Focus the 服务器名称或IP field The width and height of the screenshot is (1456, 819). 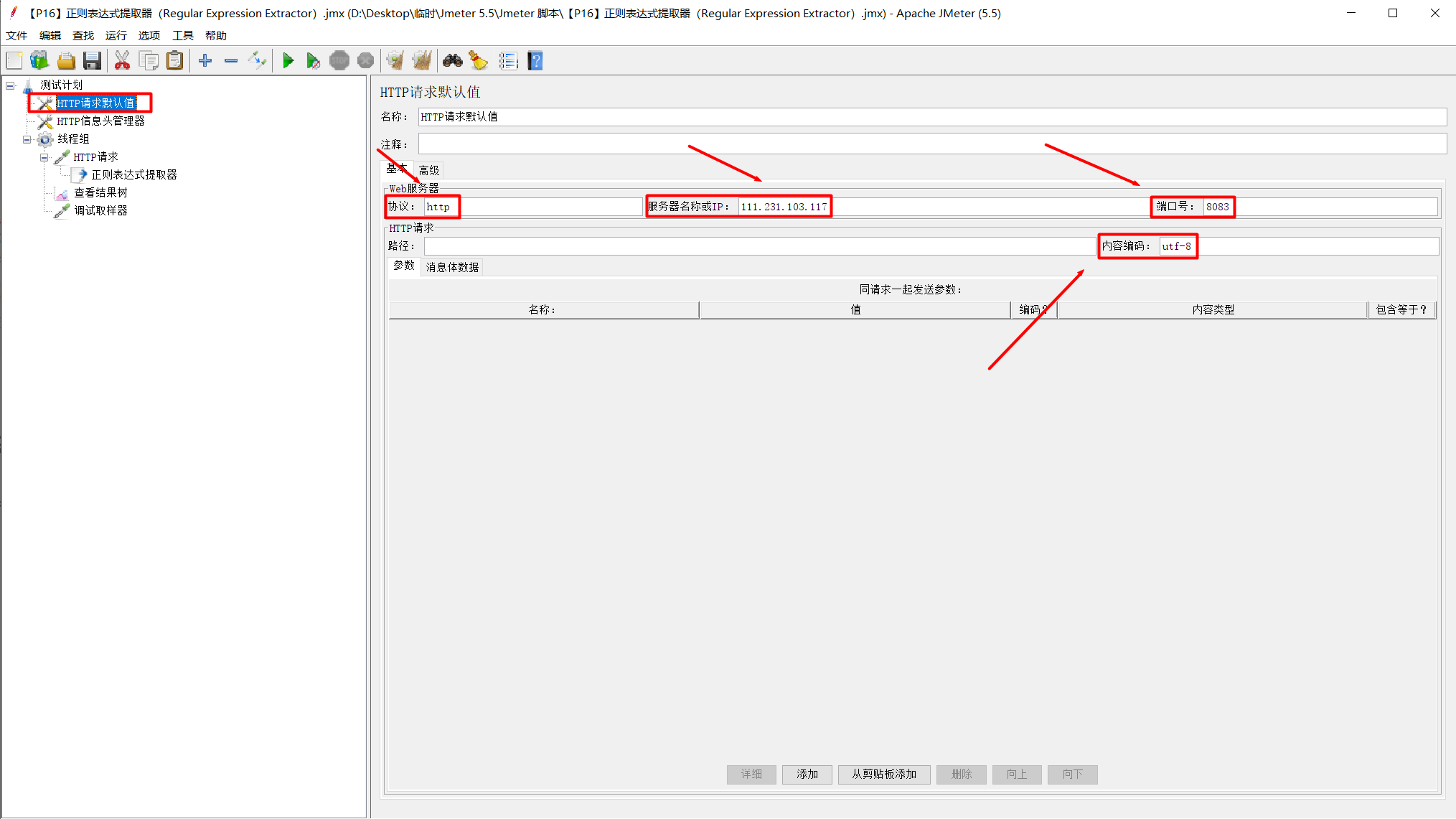pos(943,207)
